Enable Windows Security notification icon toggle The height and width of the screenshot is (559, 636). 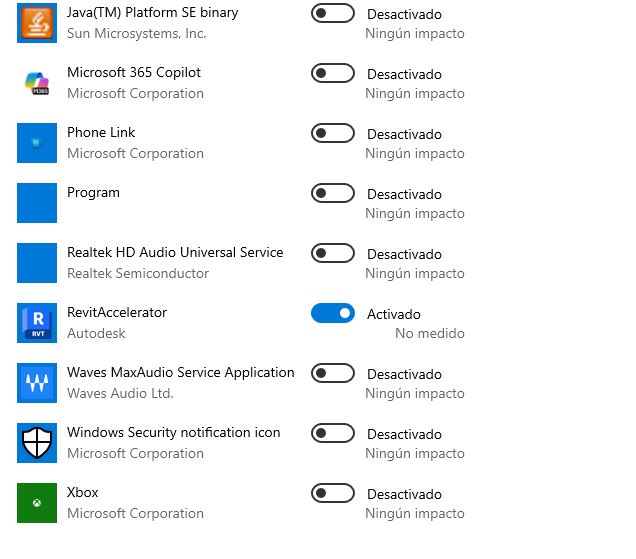pos(333,434)
